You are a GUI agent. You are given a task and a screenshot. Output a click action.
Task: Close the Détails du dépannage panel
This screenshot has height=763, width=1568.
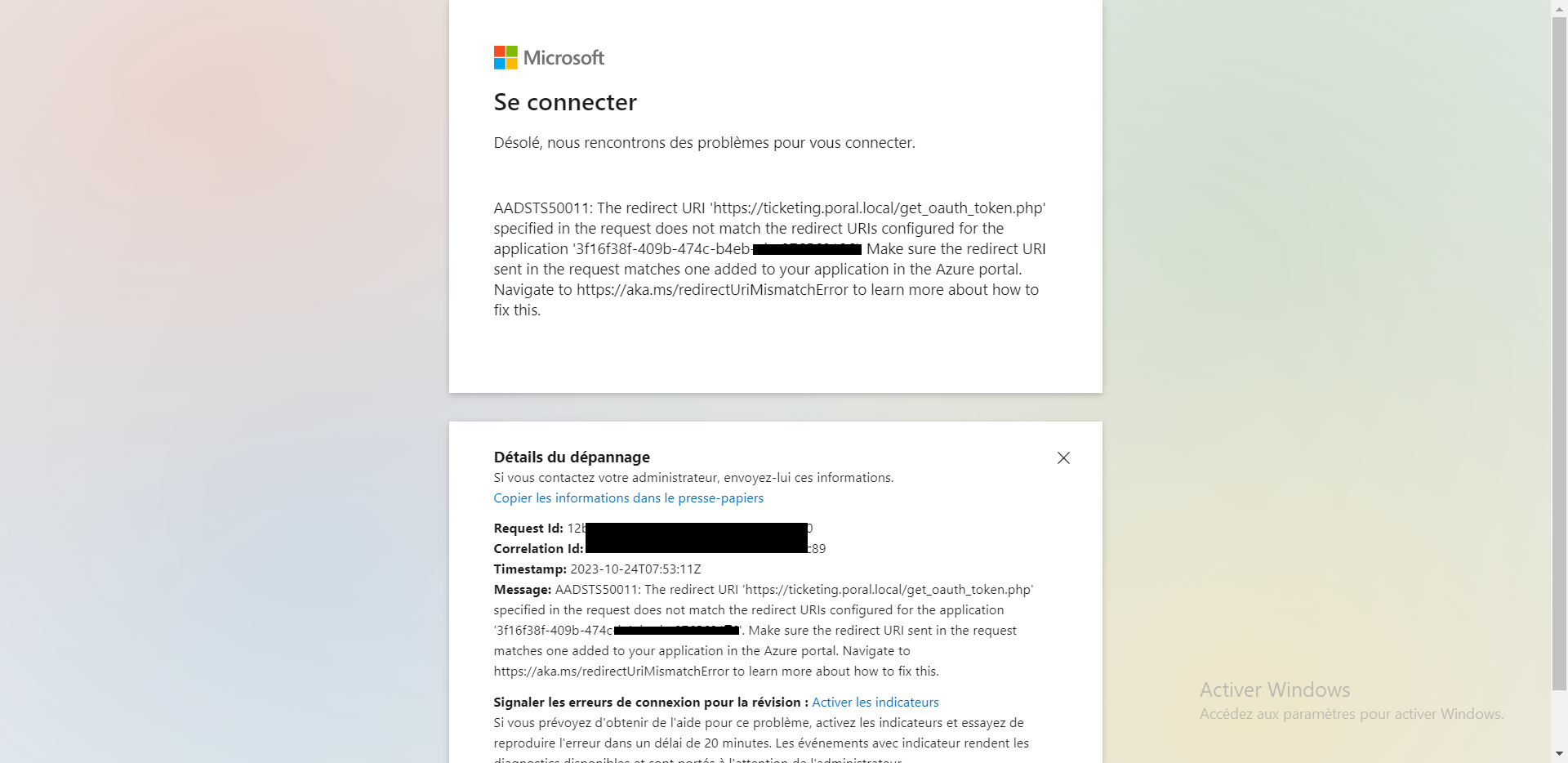pos(1063,457)
